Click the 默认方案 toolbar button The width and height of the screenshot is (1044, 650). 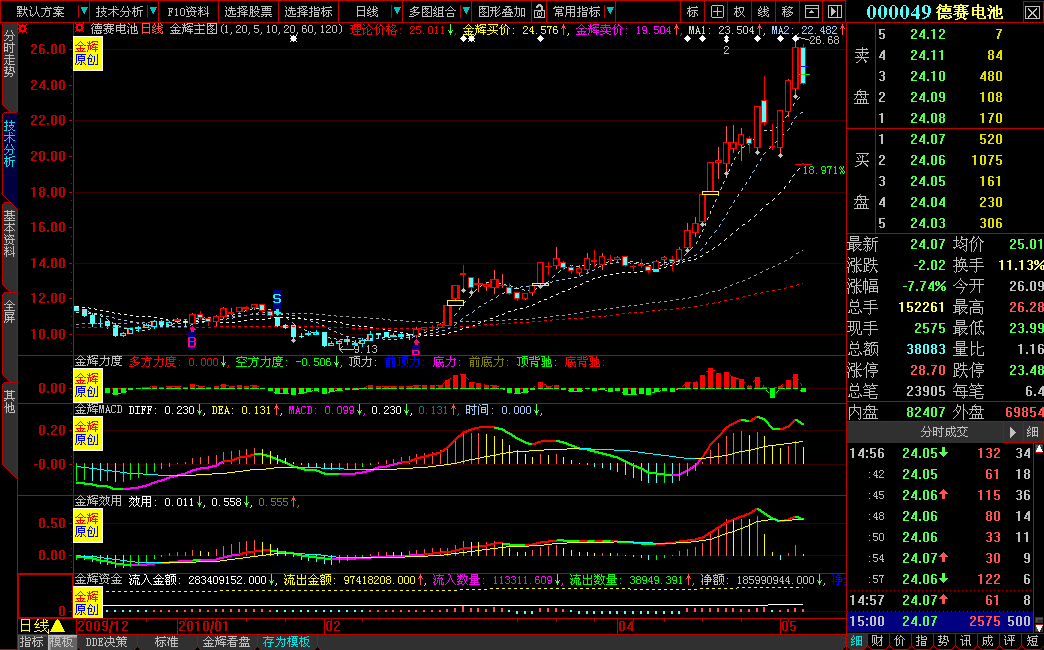click(41, 11)
